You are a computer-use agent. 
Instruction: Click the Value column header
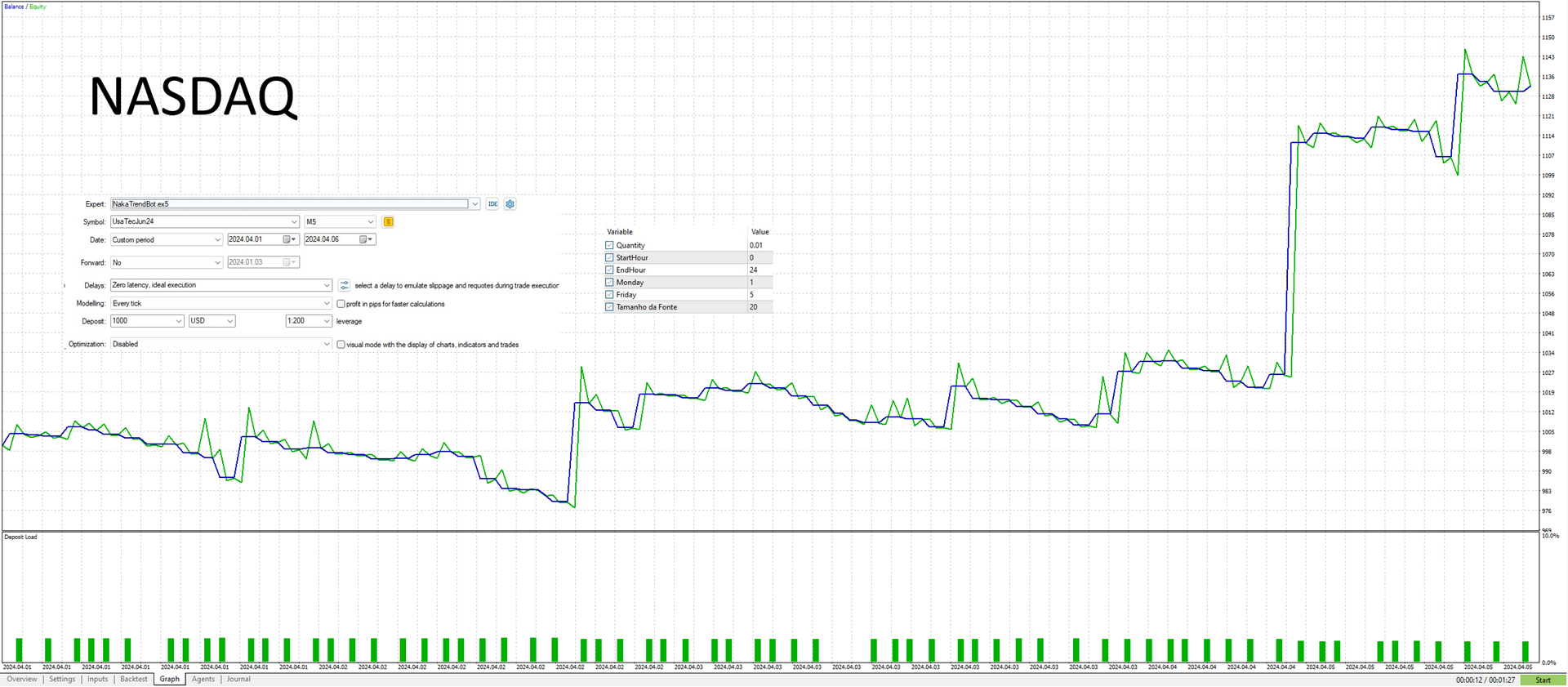click(x=760, y=232)
